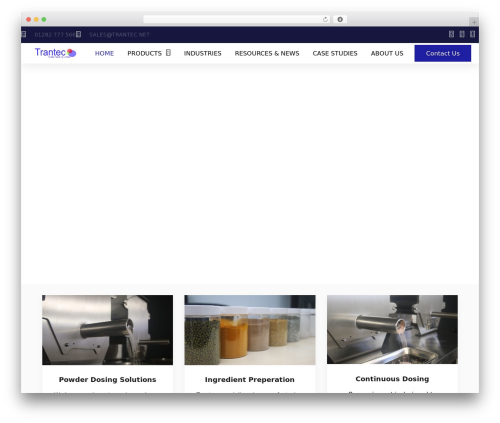Open the Ingredient Preperation image
Image resolution: width=500 pixels, height=423 pixels.
click(x=250, y=330)
